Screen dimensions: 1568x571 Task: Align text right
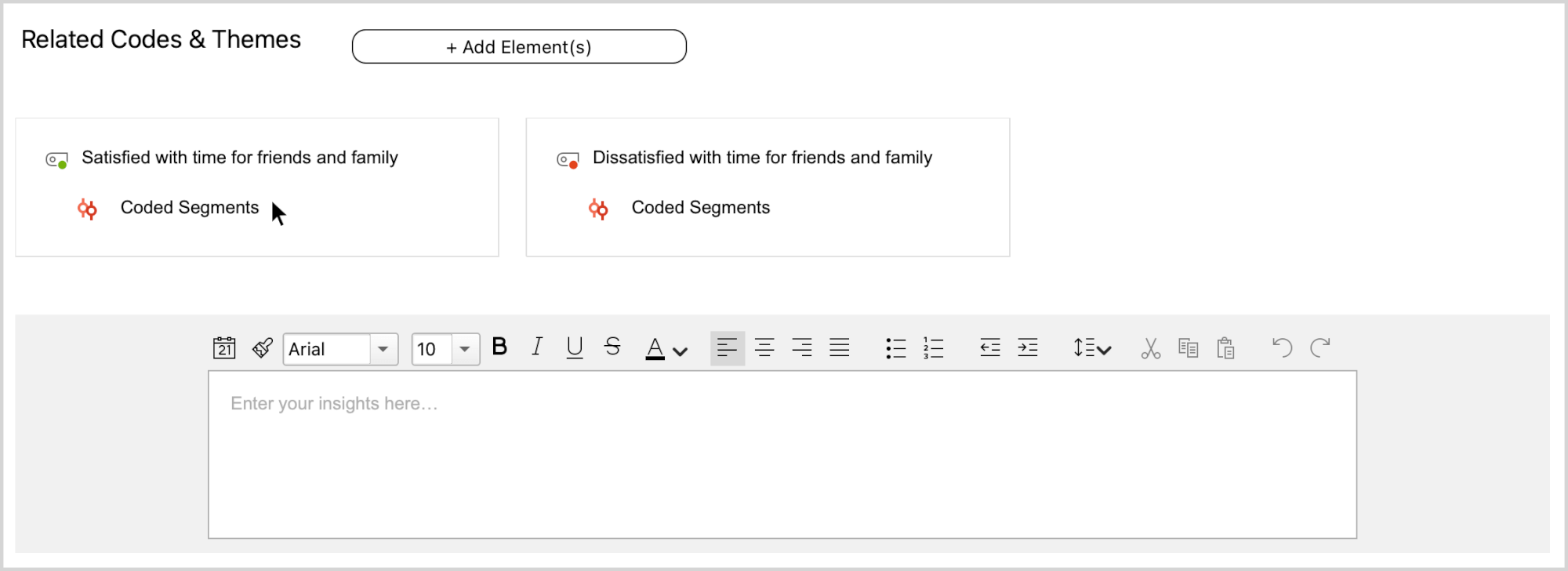pyautogui.click(x=802, y=347)
